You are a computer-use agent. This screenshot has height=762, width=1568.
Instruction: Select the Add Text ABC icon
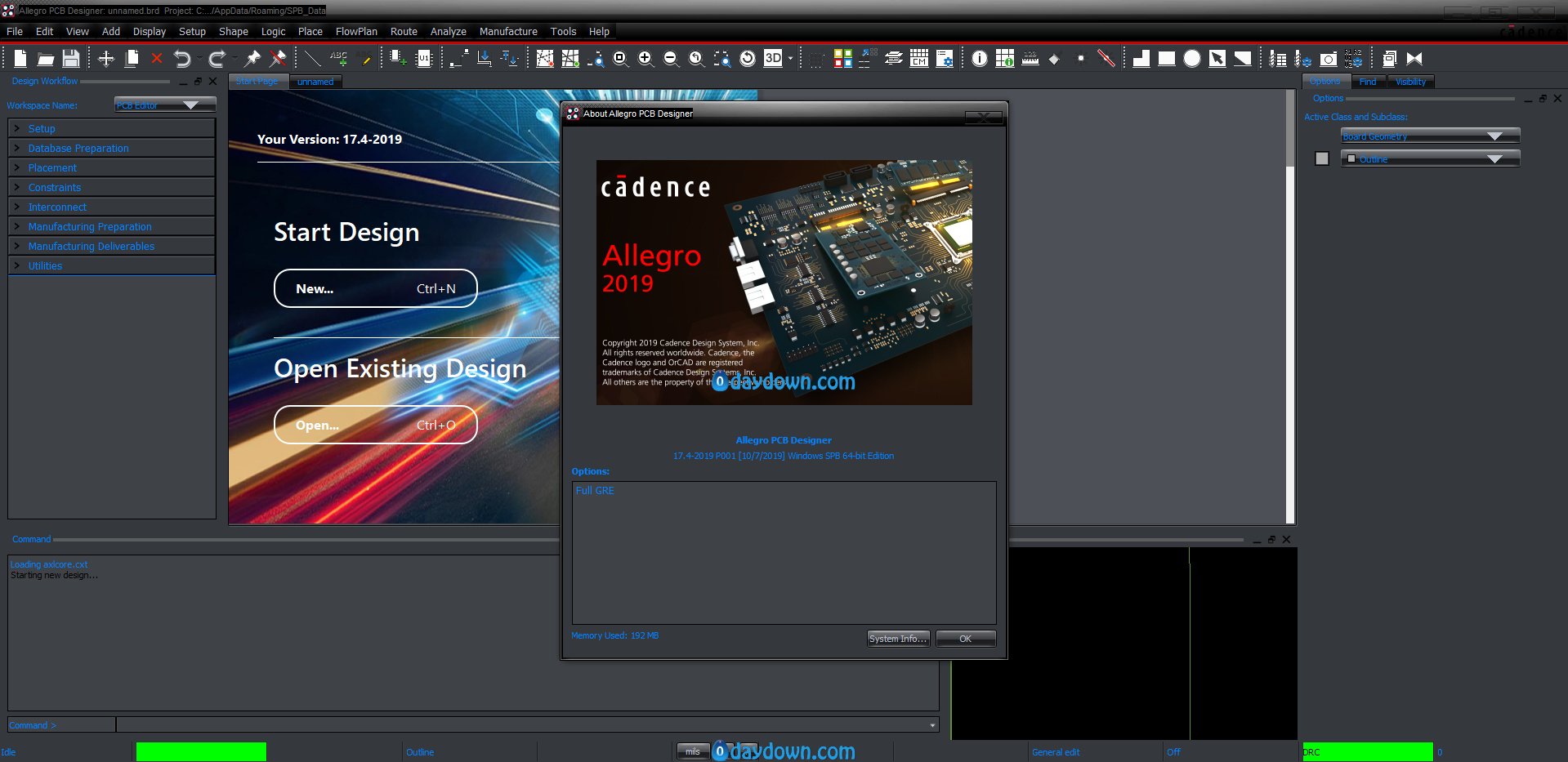coord(338,58)
